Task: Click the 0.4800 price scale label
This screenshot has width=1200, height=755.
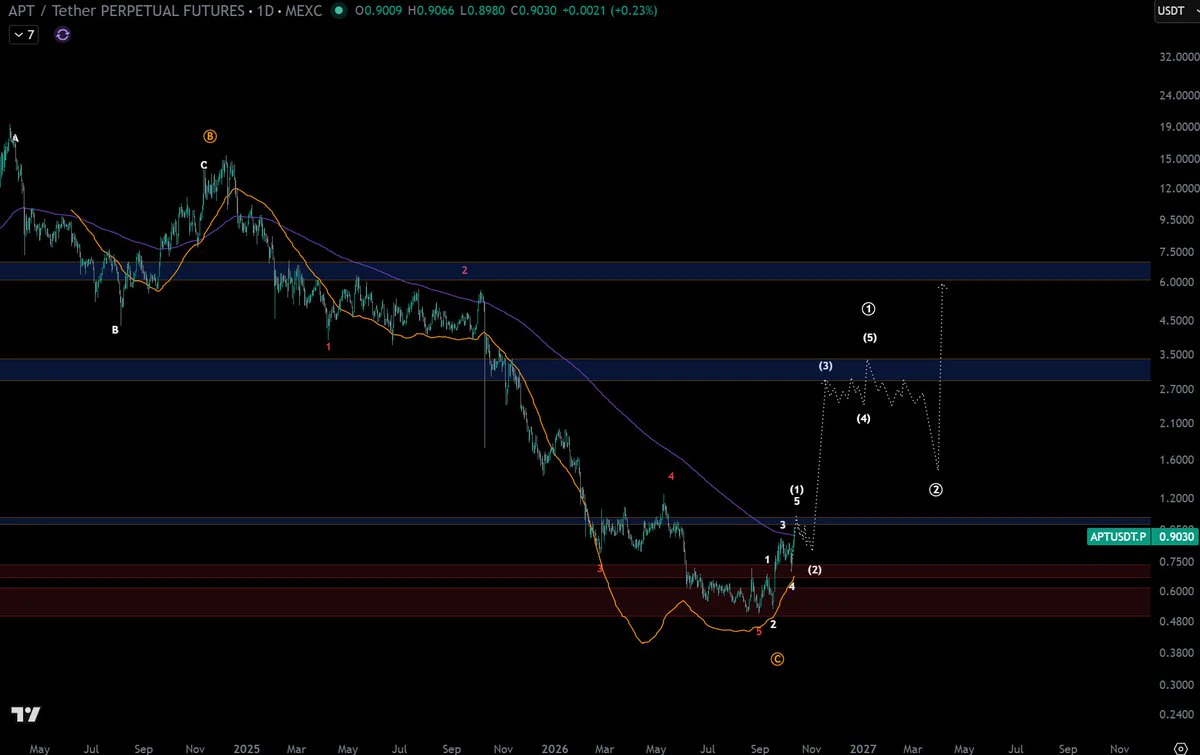Action: click(x=1176, y=621)
